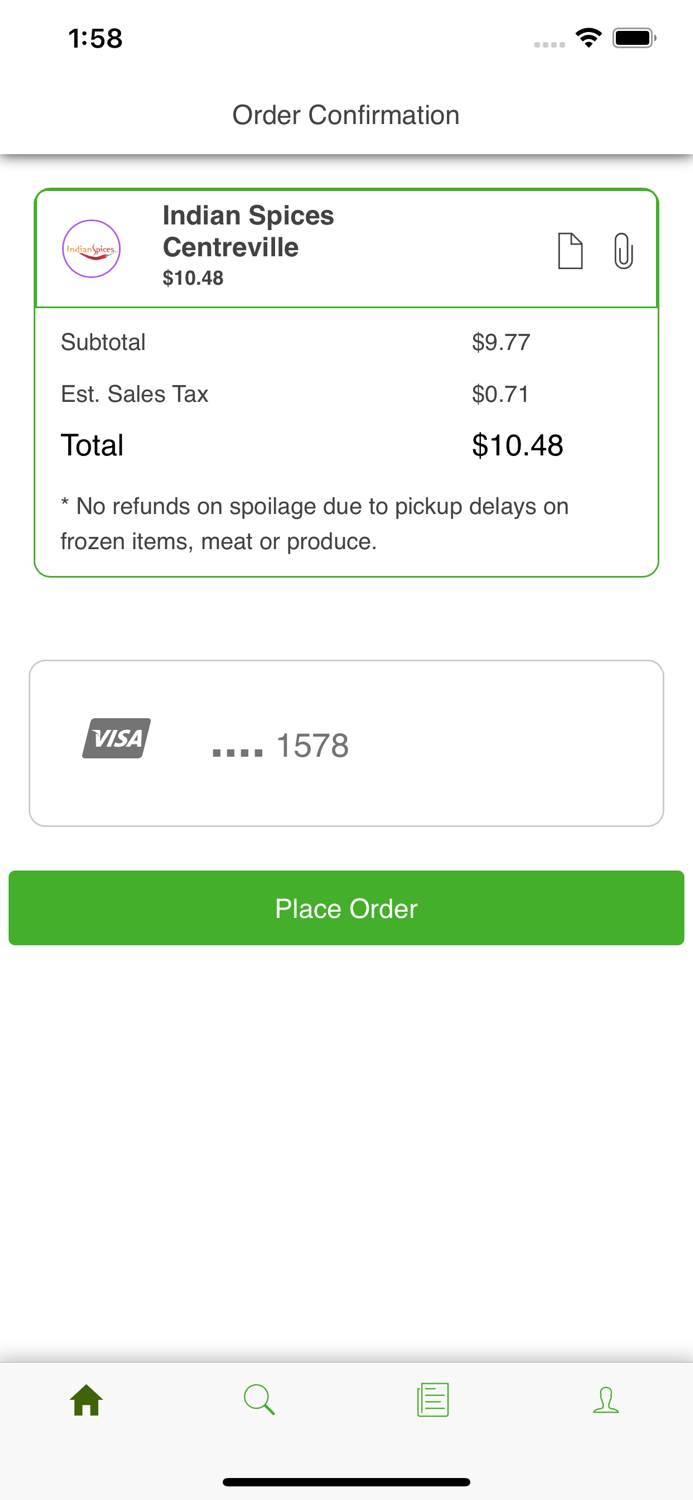Open the order notes document icon
This screenshot has height=1500, width=693.
point(570,251)
